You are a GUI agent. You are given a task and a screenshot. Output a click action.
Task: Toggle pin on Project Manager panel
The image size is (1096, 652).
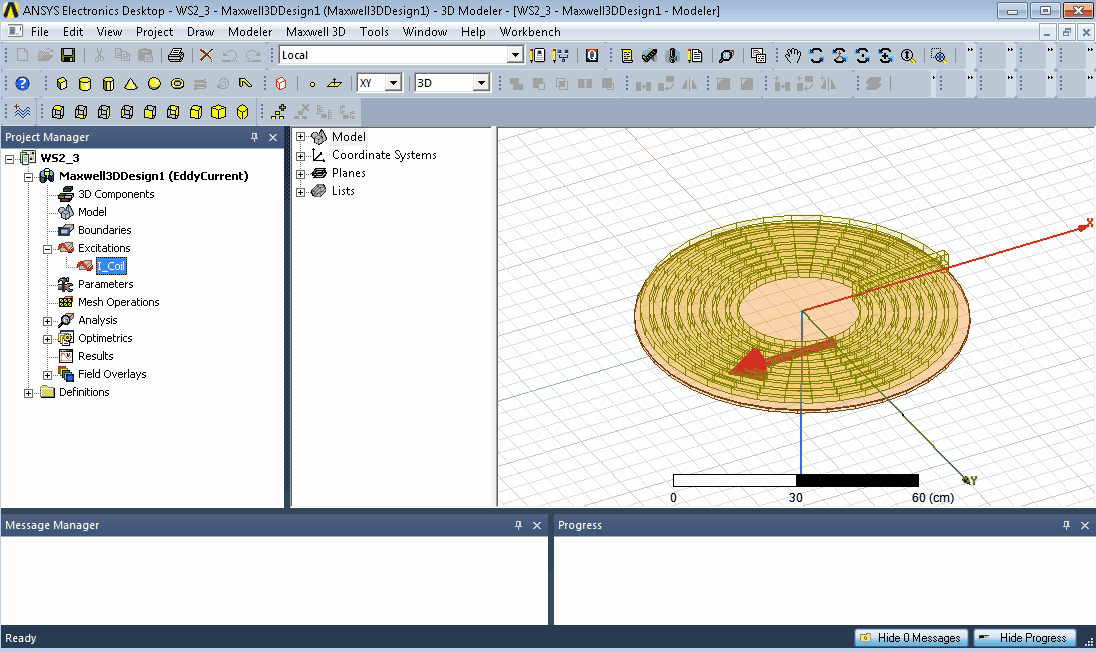pos(254,137)
